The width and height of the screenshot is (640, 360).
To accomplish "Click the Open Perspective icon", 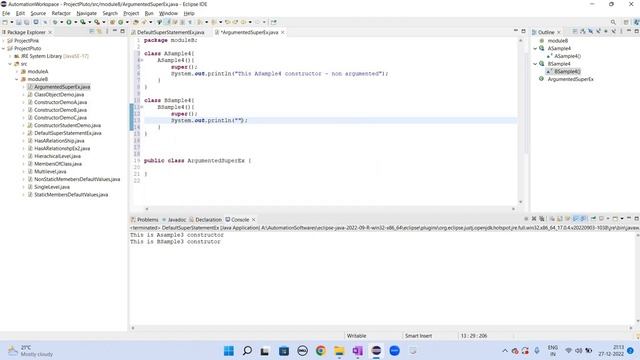I will click(626, 22).
